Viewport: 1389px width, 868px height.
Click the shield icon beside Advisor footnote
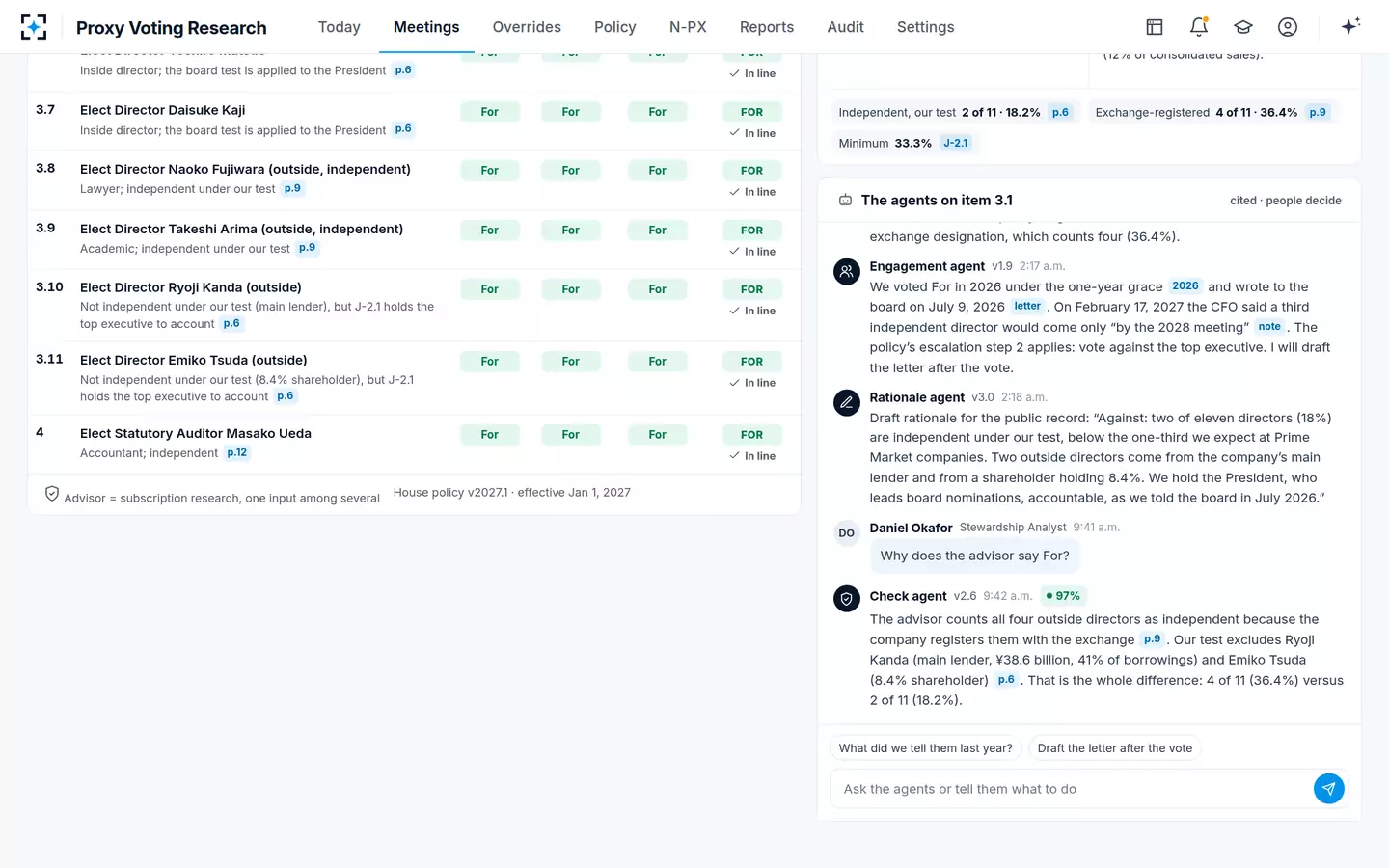52,494
